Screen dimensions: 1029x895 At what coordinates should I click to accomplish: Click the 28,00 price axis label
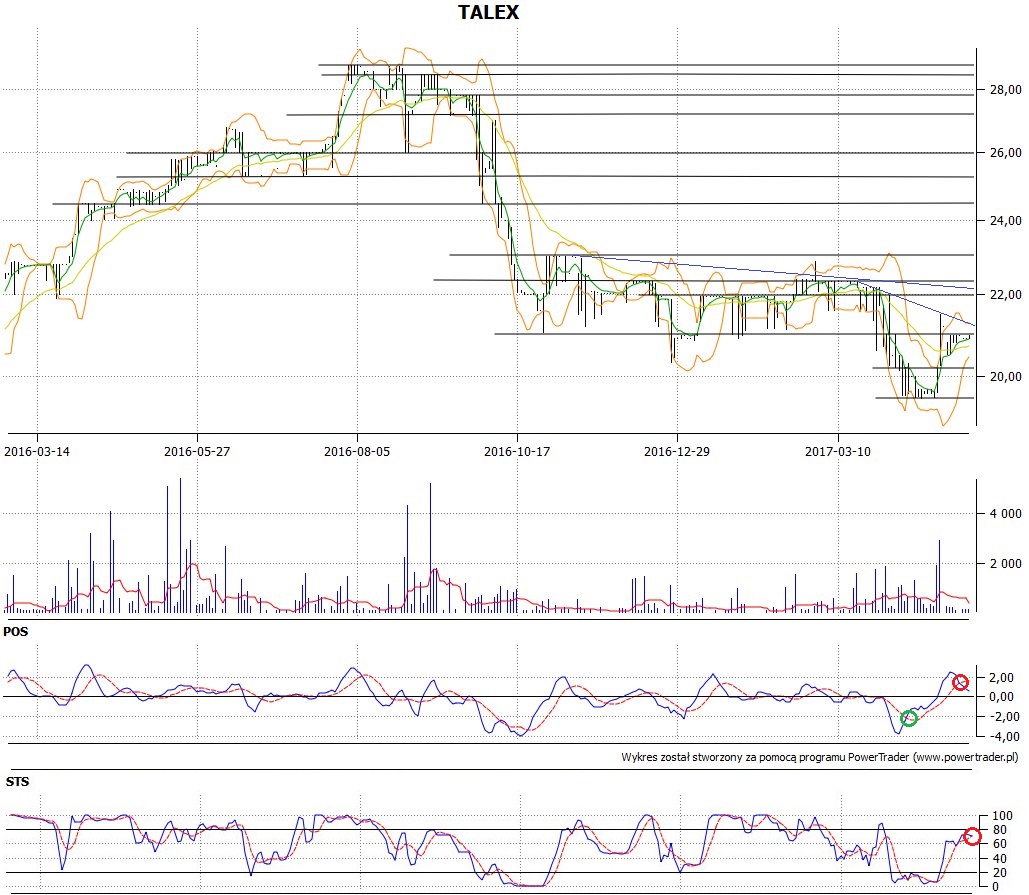[1005, 89]
